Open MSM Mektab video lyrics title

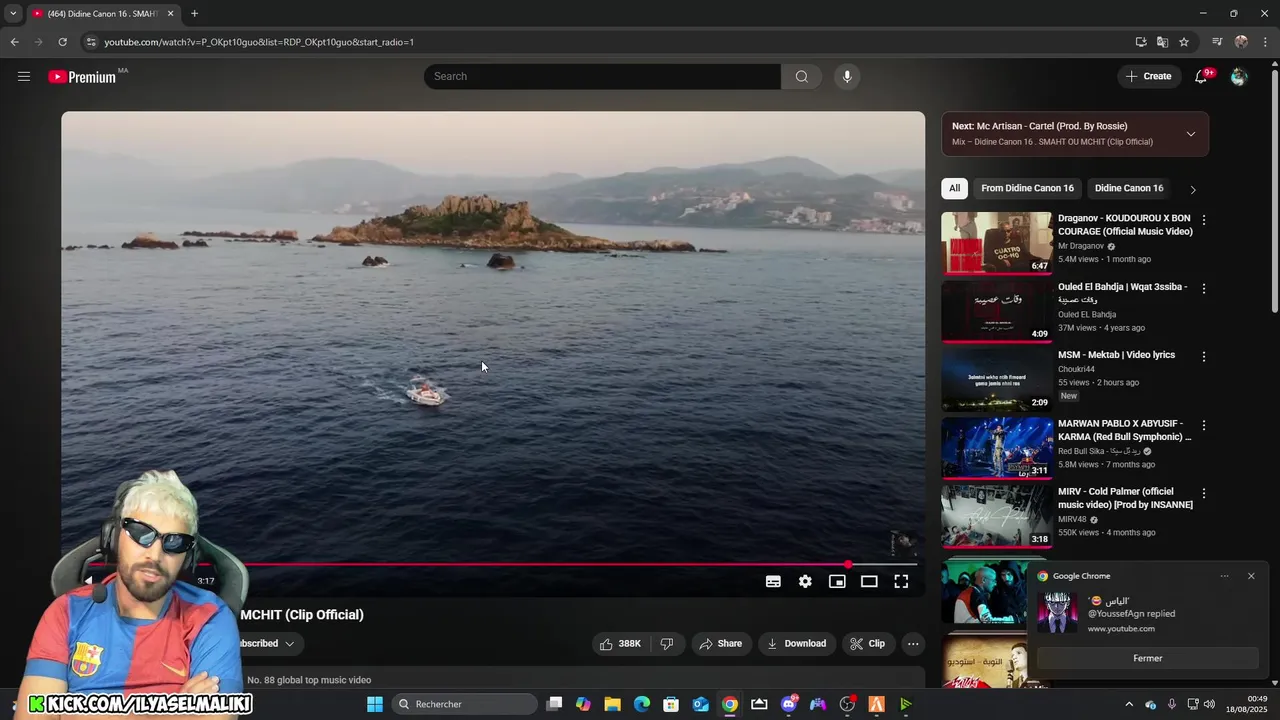[x=1116, y=355]
